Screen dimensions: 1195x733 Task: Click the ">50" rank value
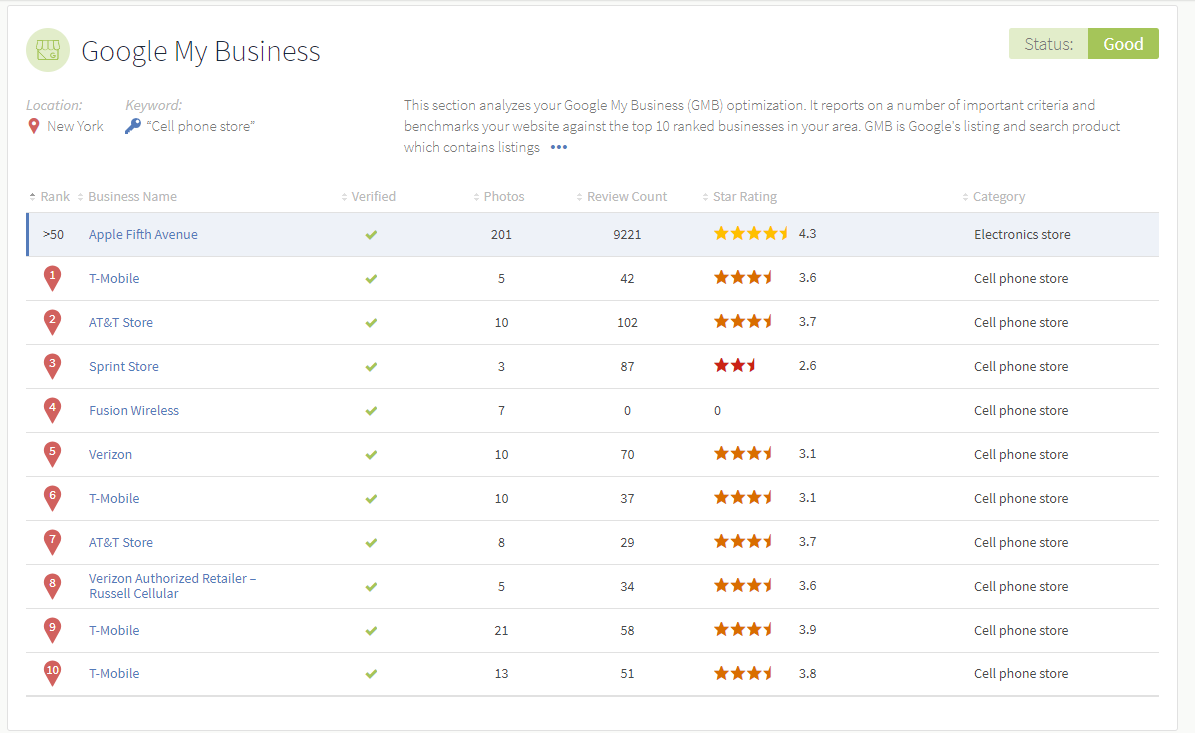(x=53, y=235)
